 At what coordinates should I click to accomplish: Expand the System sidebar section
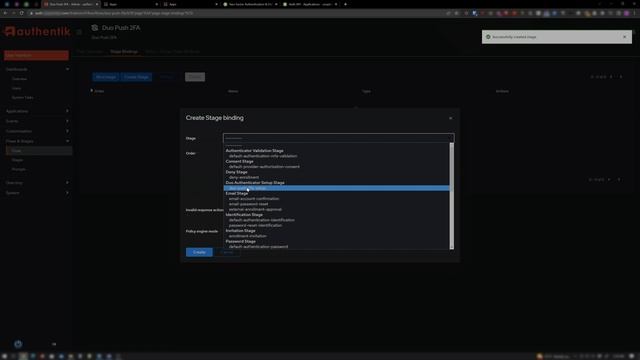(37, 193)
